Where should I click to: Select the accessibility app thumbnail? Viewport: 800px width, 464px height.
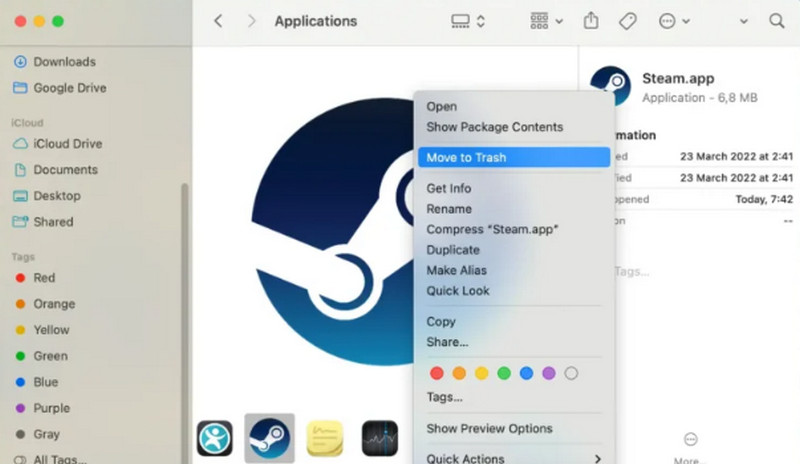215,438
